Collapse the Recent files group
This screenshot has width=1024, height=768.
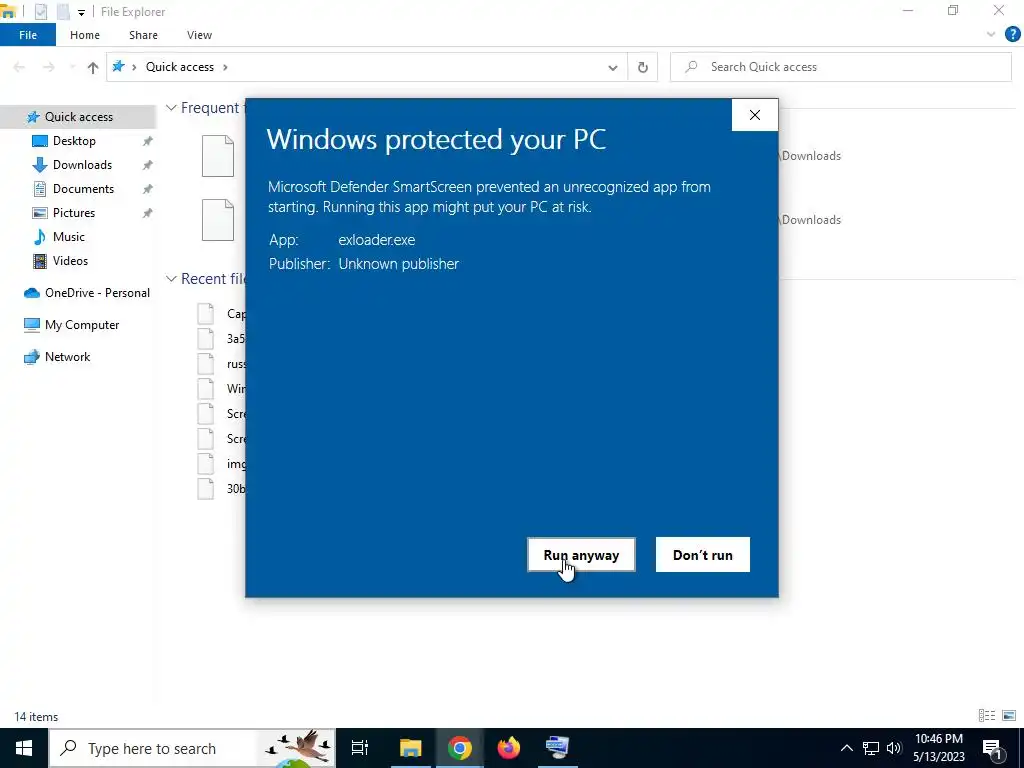[171, 279]
